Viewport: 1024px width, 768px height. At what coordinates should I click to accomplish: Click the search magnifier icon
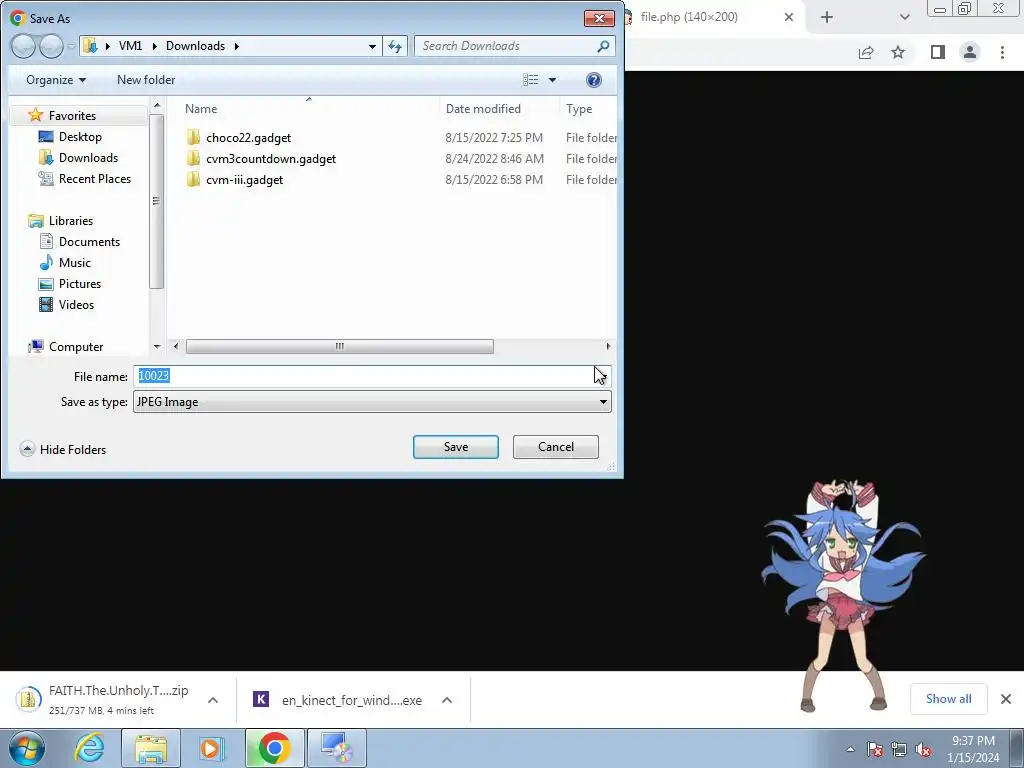pyautogui.click(x=603, y=46)
